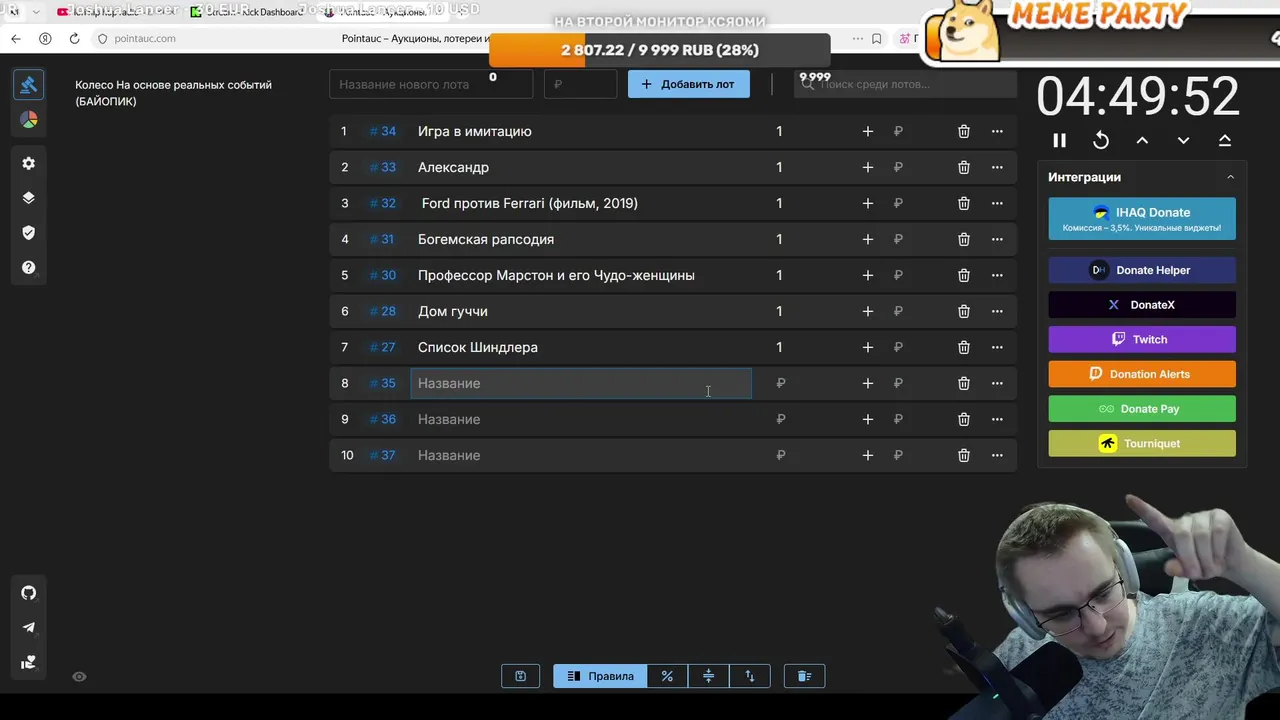1280x720 pixels.
Task: Click plus icon on Ford против Ferrari row
Action: 867,203
